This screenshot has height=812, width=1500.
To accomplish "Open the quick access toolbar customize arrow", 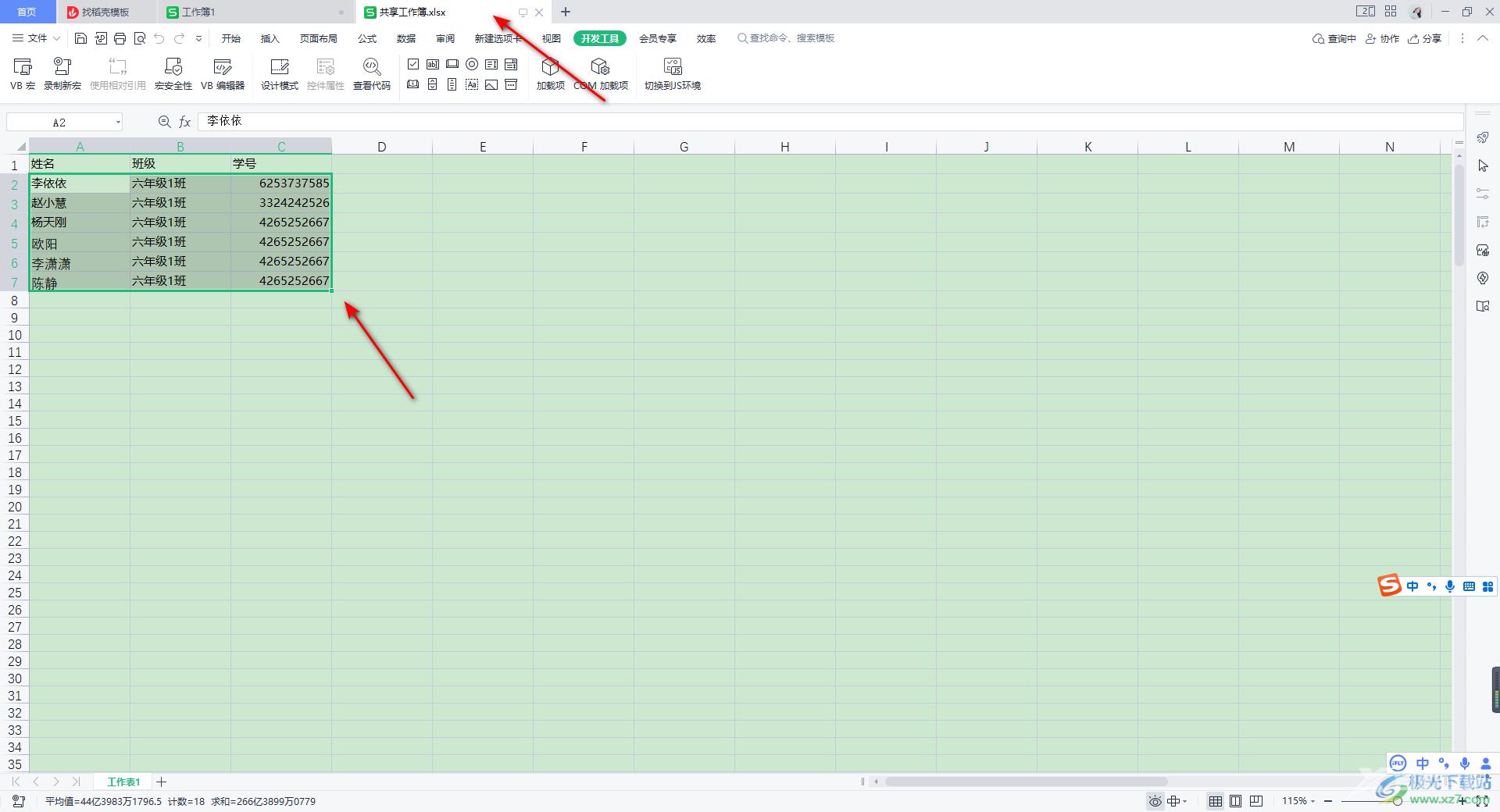I will tap(198, 38).
